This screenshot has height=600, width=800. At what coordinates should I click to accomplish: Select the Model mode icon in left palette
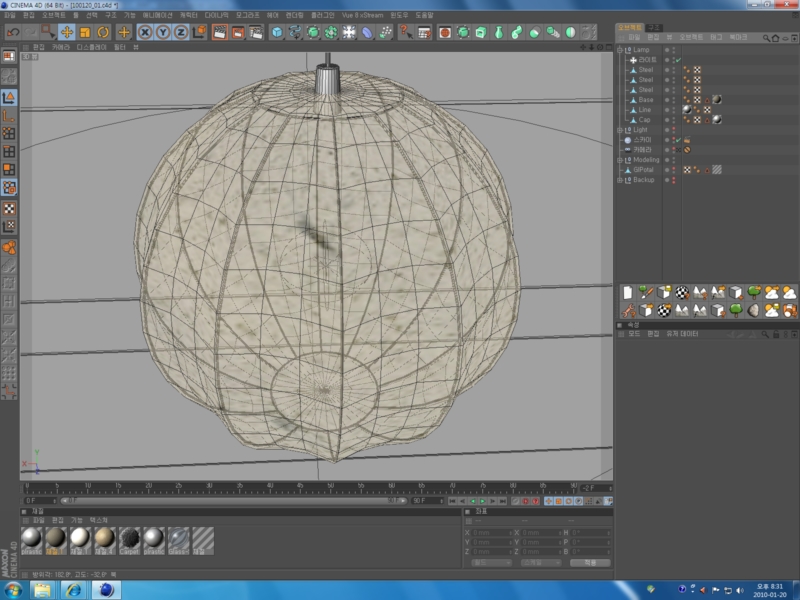pyautogui.click(x=9, y=97)
